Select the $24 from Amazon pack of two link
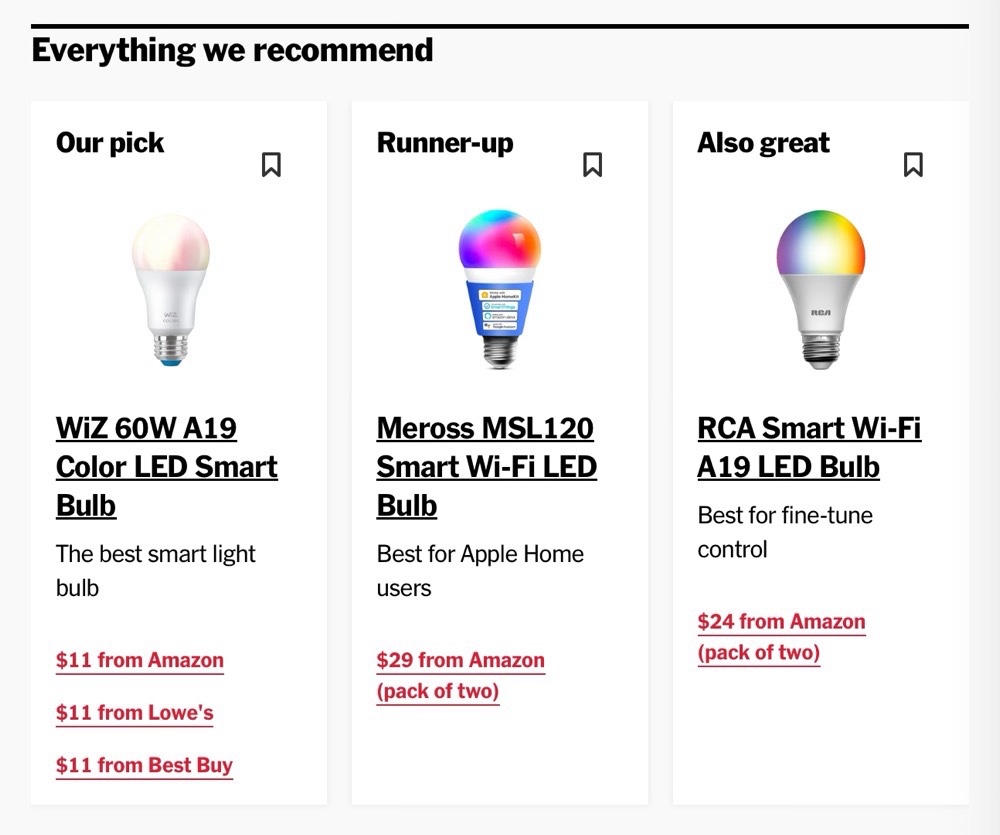The image size is (1000, 835). [781, 637]
